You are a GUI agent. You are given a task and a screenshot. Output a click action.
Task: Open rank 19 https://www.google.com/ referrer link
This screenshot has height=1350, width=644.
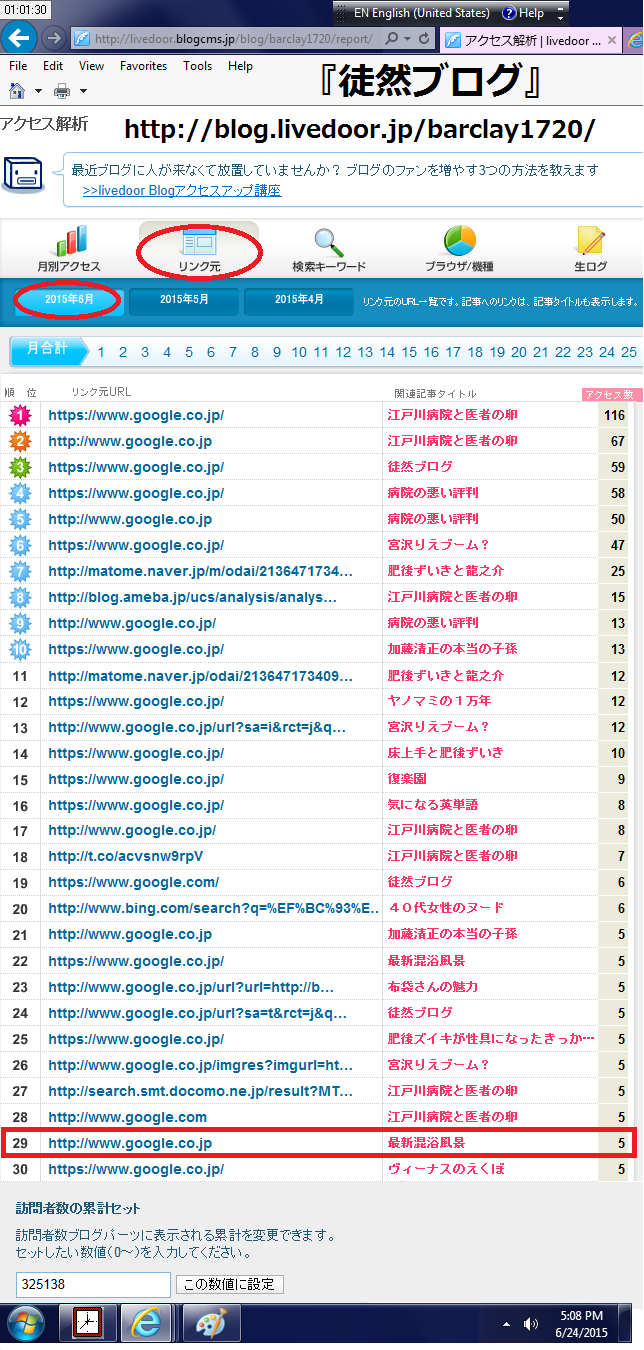click(133, 883)
